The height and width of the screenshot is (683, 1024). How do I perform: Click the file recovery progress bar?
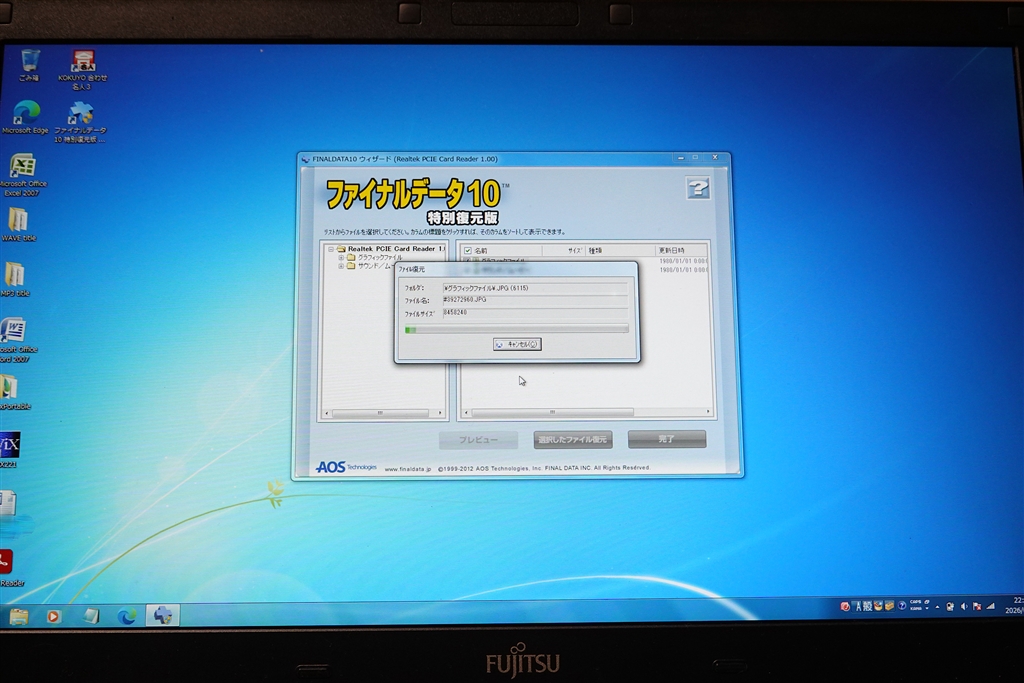(x=517, y=329)
